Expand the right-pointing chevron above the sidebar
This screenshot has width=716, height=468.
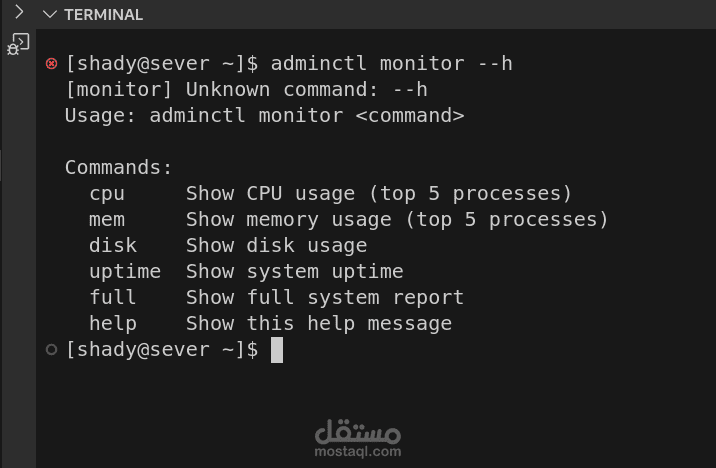pyautogui.click(x=19, y=12)
